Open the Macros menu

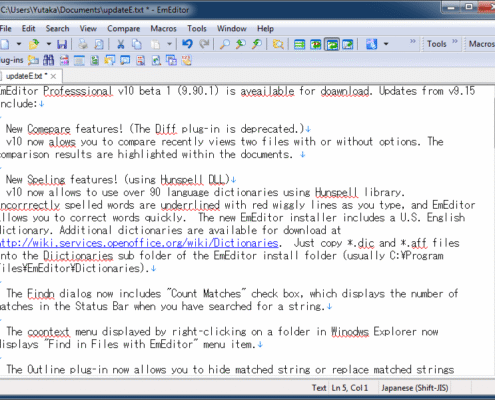pyautogui.click(x=163, y=29)
